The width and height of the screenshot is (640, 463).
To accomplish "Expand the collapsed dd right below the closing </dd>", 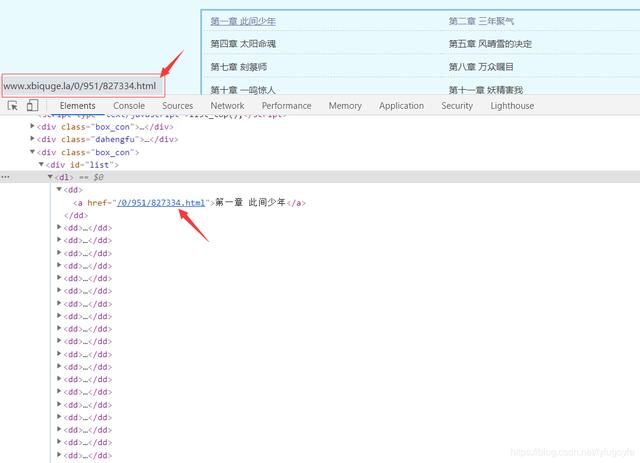I will click(x=59, y=227).
